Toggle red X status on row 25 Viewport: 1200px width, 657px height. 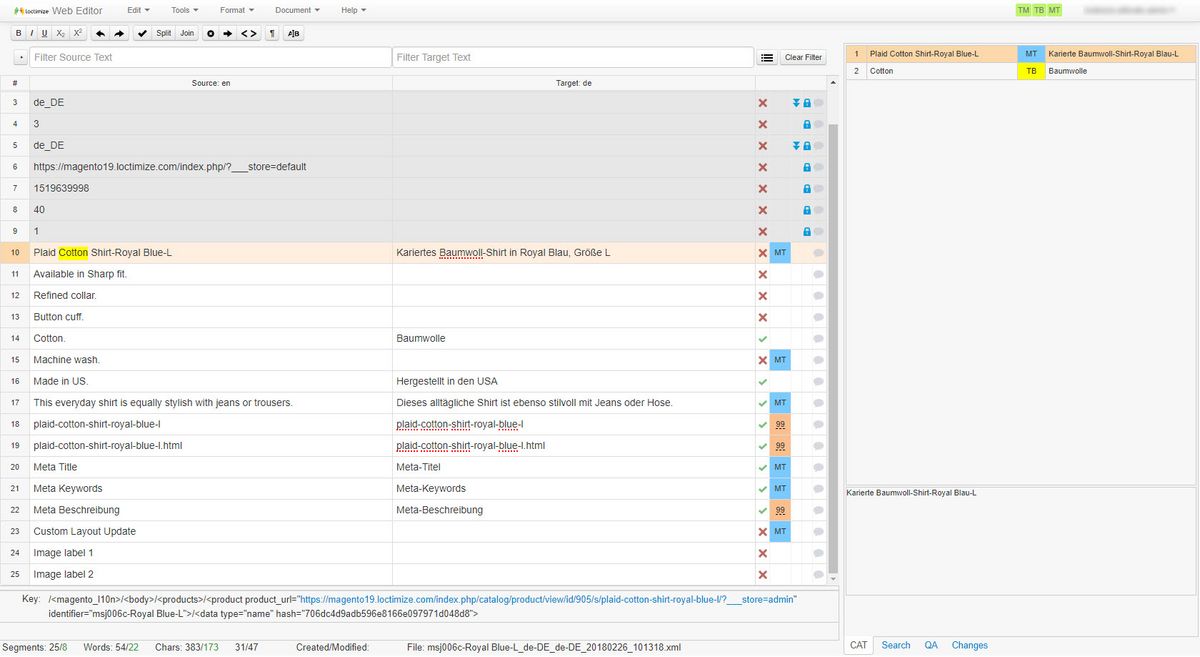coord(763,575)
